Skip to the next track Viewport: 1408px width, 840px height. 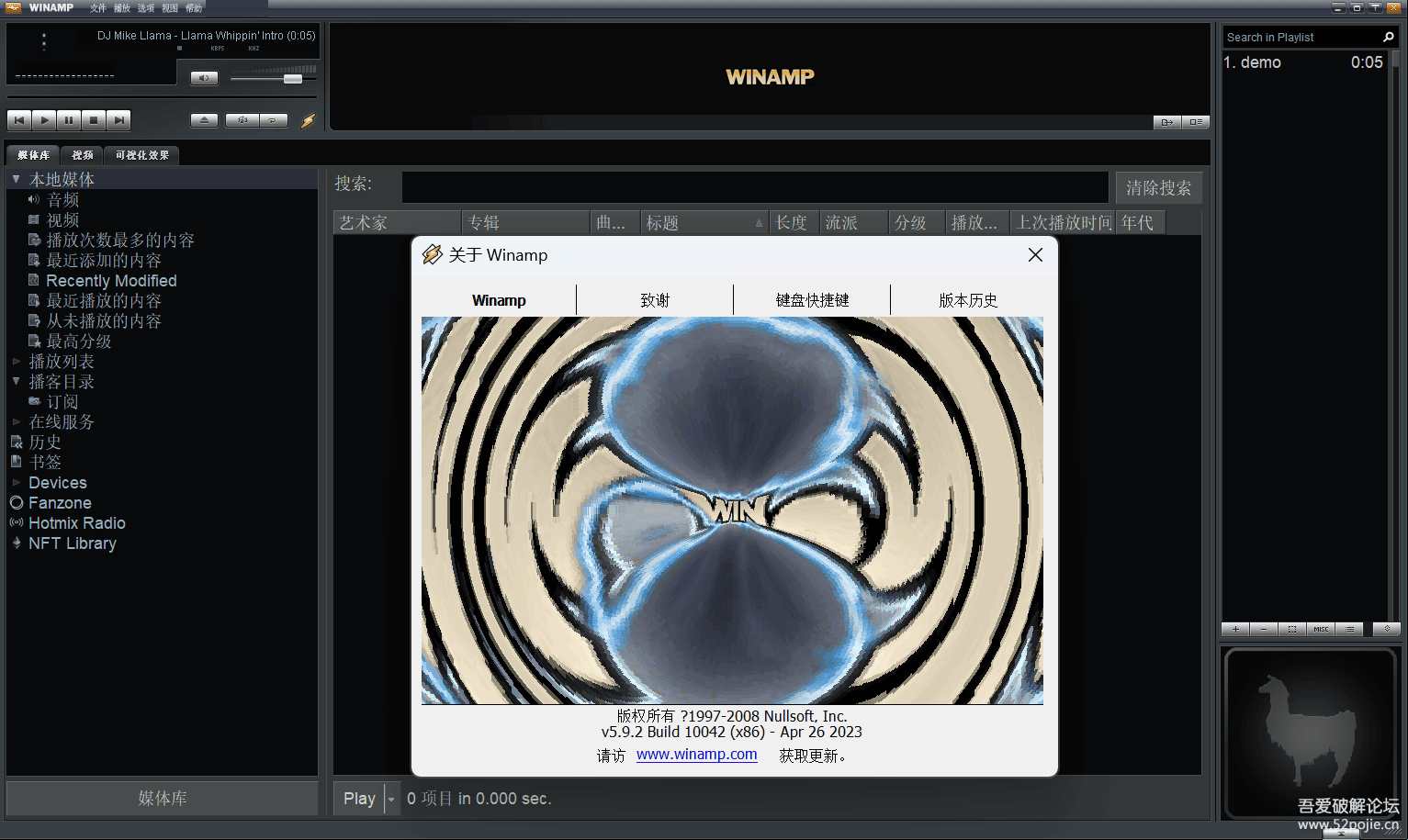pos(118,120)
